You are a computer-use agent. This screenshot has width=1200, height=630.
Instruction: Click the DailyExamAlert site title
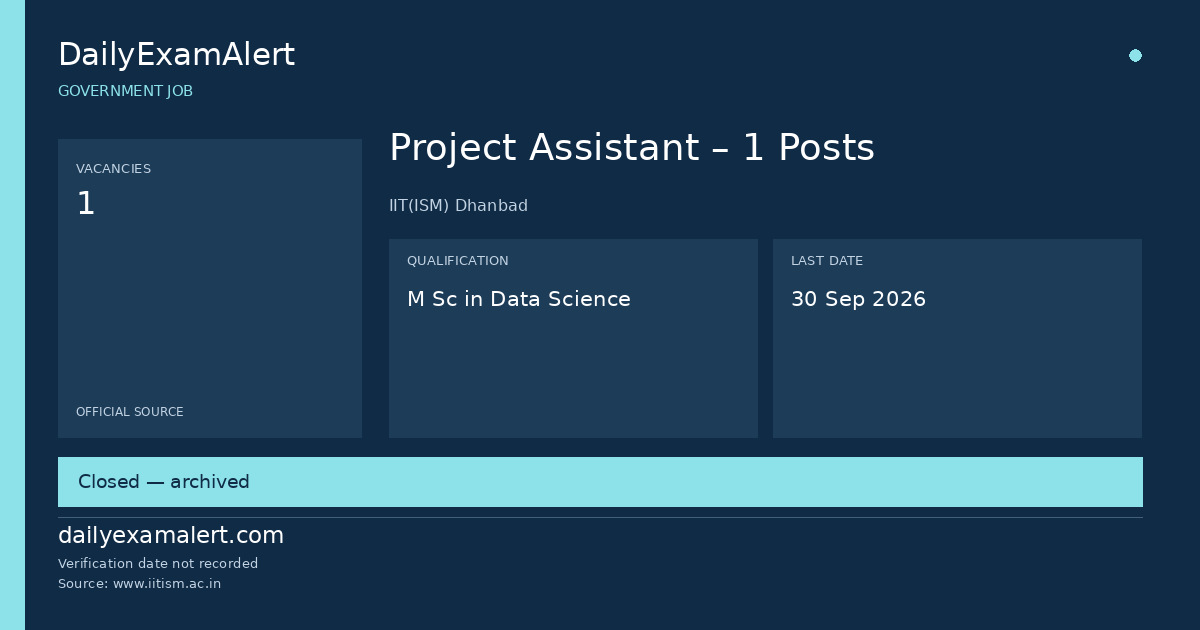coord(176,55)
